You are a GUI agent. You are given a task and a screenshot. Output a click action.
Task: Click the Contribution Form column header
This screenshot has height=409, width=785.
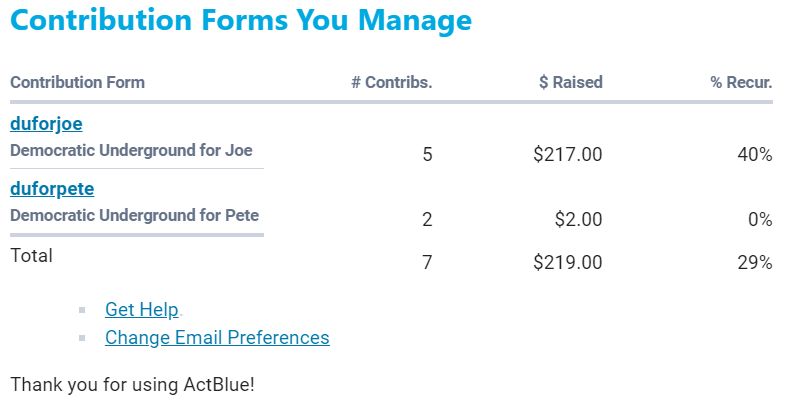point(77,82)
